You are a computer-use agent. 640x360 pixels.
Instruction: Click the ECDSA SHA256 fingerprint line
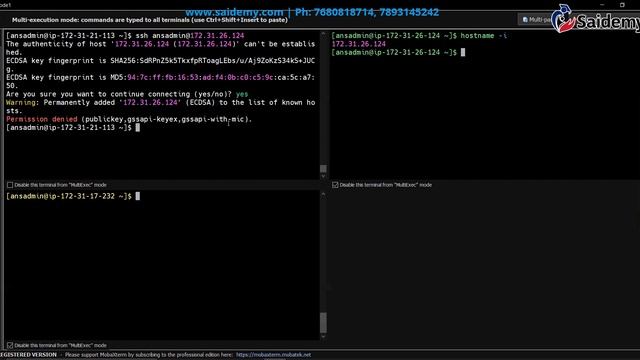point(160,61)
